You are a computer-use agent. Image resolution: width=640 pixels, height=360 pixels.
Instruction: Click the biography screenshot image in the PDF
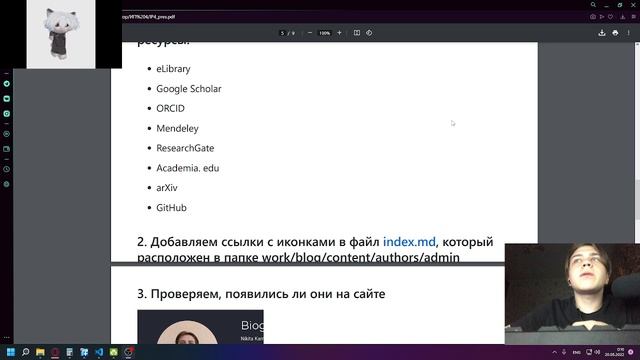click(200, 327)
